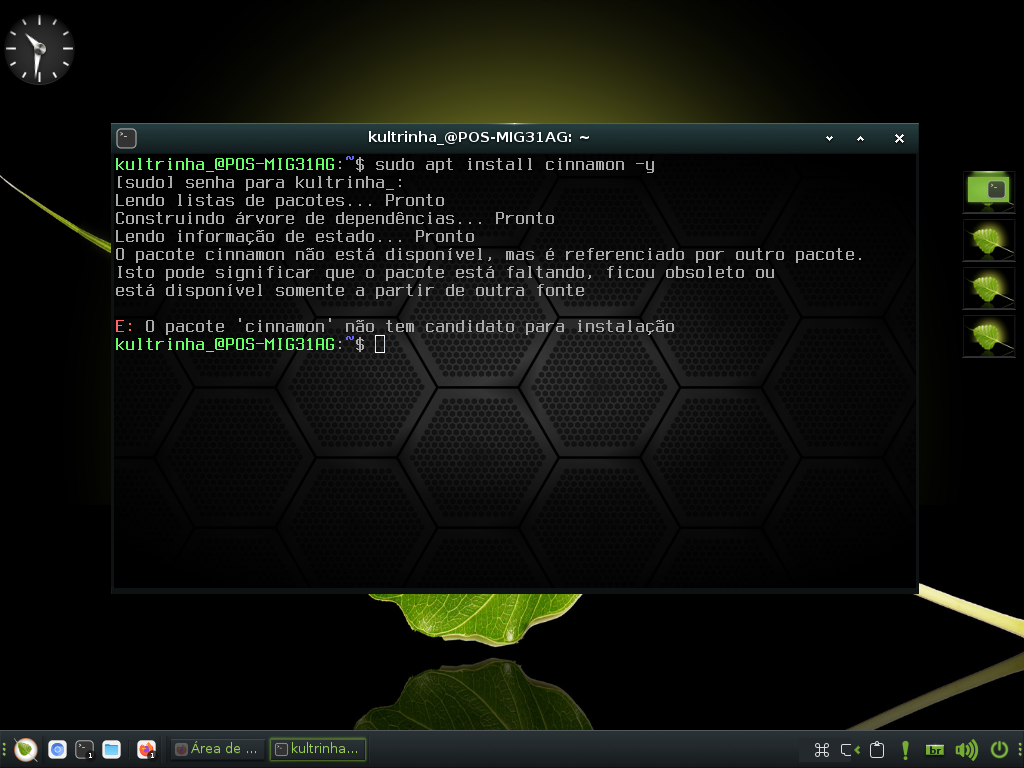
Task: Open the file manager launcher
Action: 112,750
